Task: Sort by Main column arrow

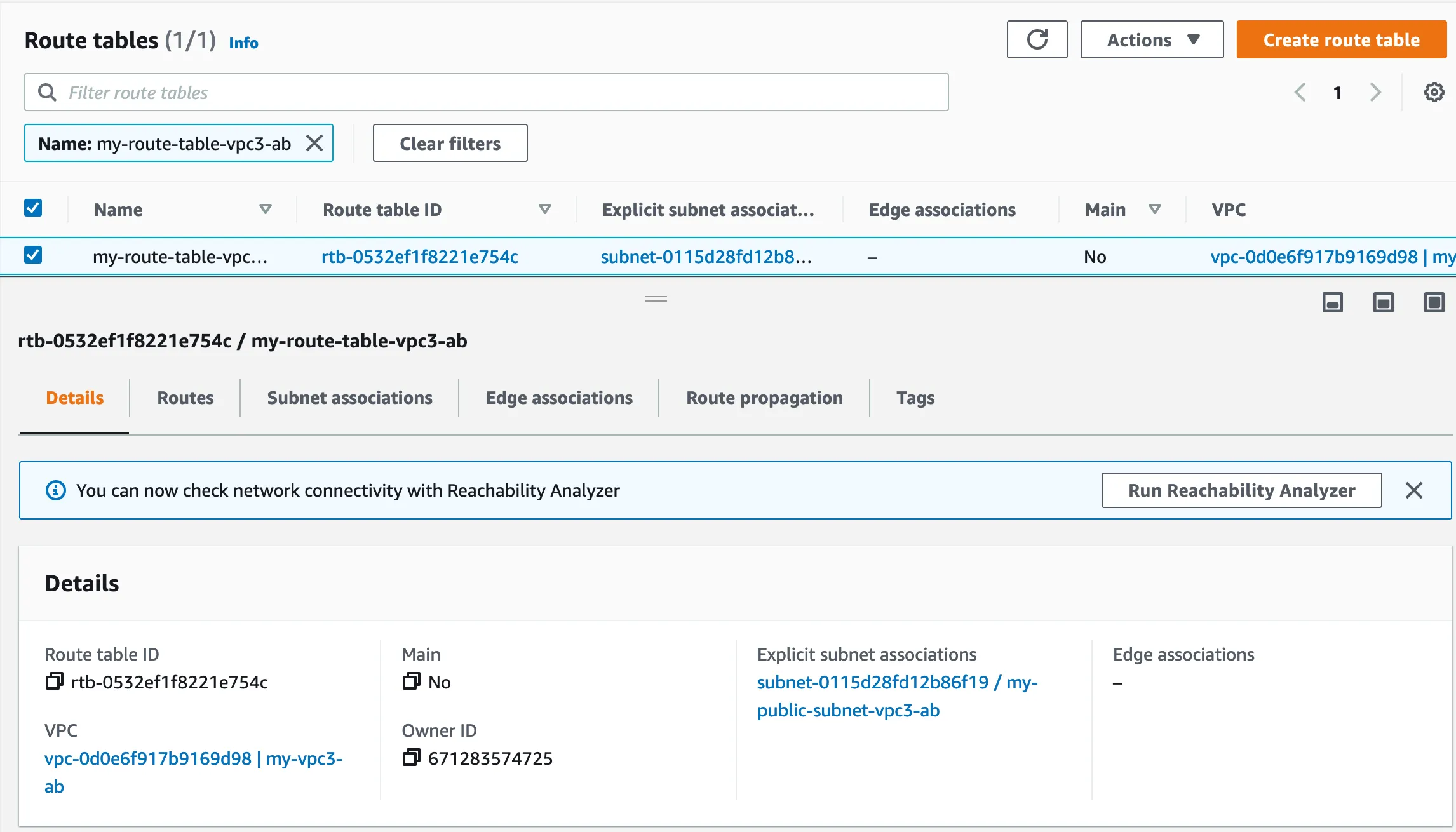Action: [1155, 209]
